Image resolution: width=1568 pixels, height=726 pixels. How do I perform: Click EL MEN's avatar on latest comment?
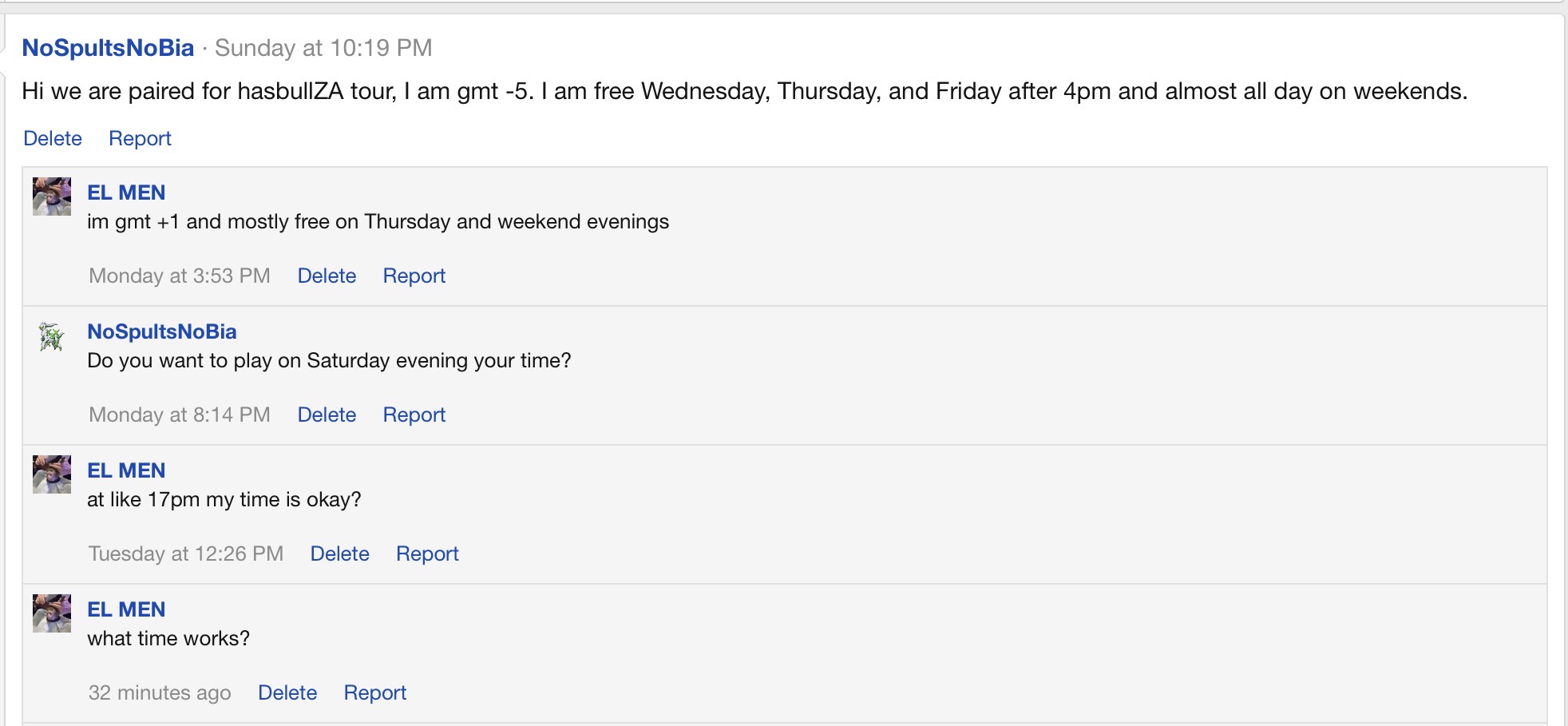coord(52,613)
